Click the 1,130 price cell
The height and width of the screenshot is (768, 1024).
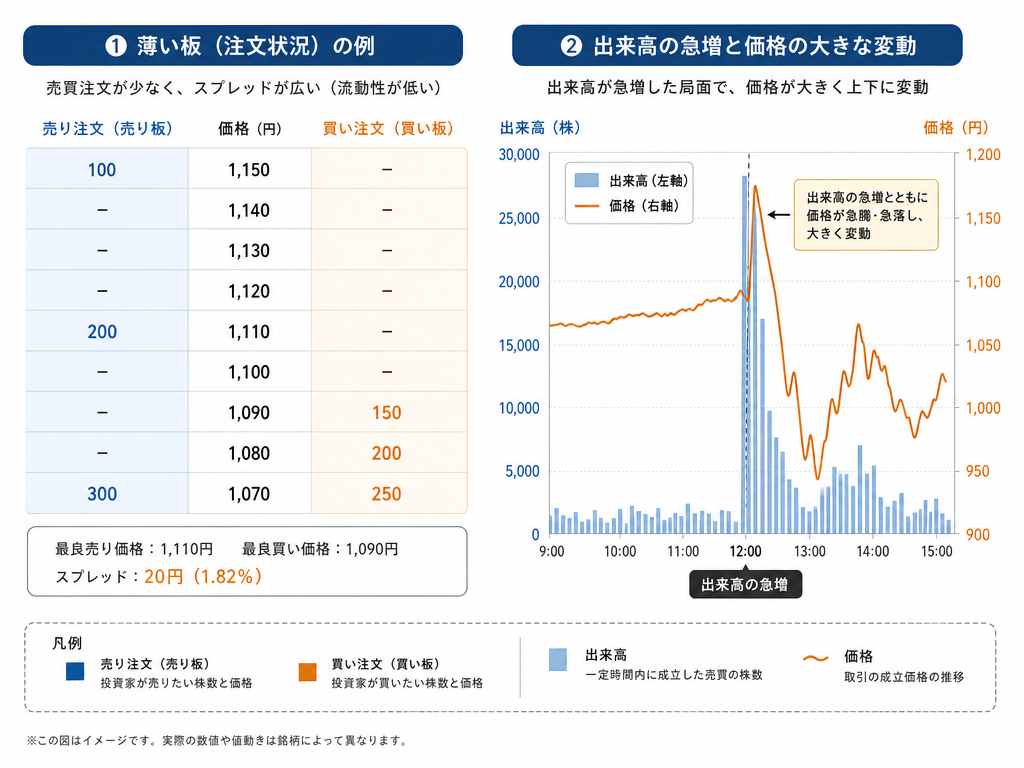point(249,251)
